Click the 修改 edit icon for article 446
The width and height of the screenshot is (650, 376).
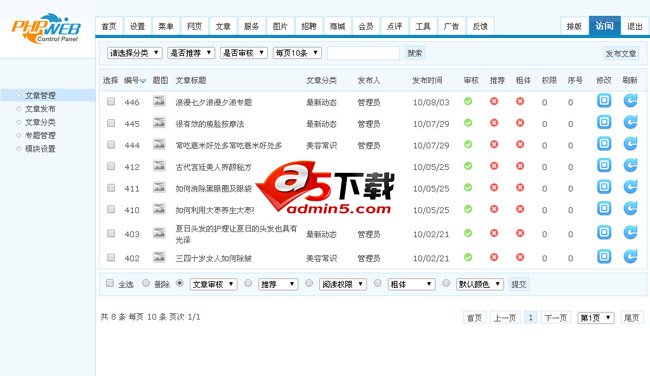point(604,101)
